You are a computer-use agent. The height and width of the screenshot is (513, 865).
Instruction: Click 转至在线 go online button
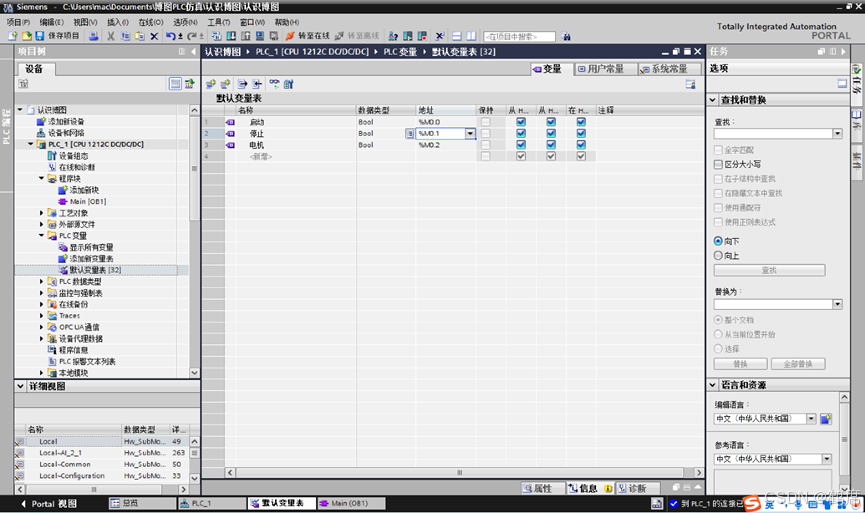click(308, 36)
